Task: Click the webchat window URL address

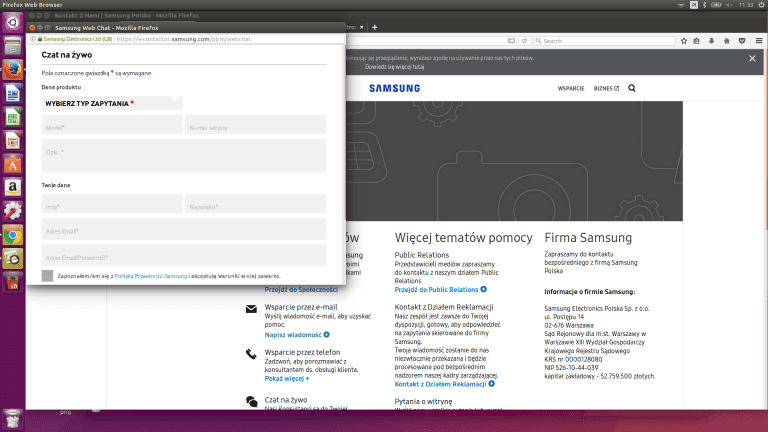Action: point(184,39)
